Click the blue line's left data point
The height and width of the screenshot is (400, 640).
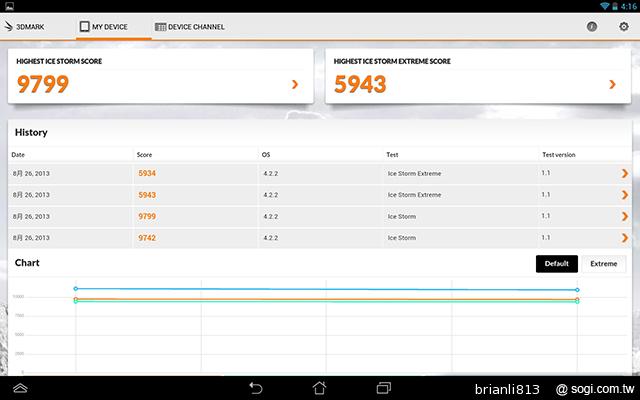coord(76,289)
